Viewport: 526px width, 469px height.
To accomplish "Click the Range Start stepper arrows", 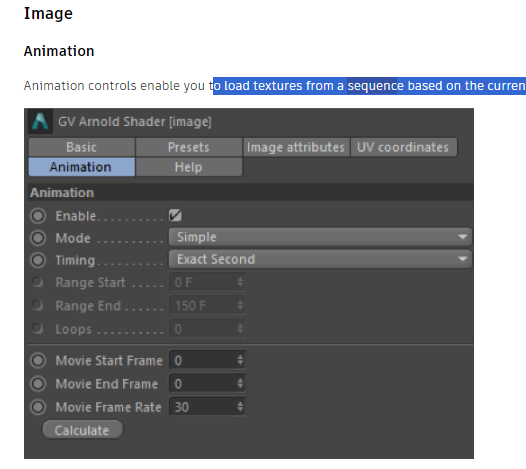I will coord(240,282).
